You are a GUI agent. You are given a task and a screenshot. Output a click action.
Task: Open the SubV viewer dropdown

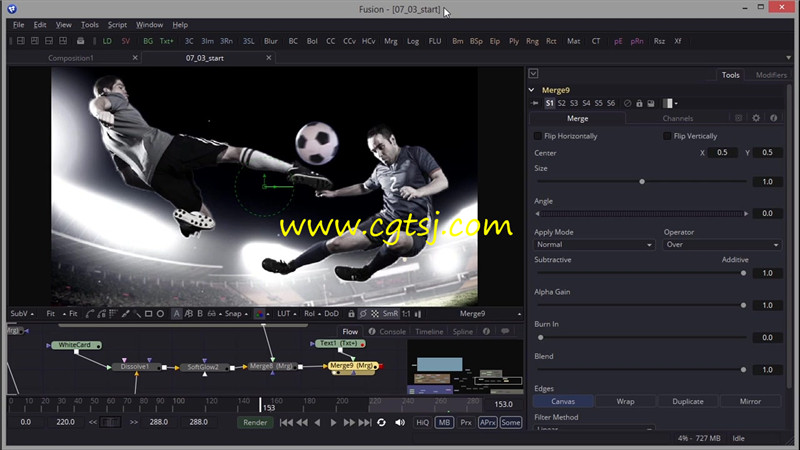click(22, 314)
